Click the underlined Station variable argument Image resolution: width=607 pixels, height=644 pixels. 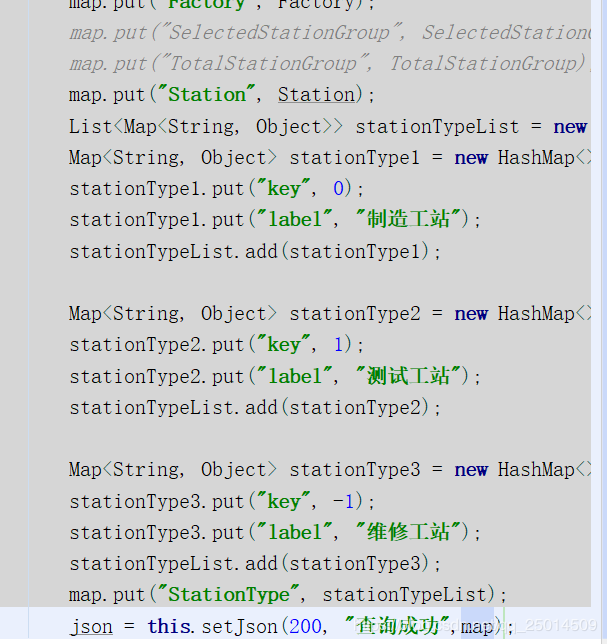pos(316,95)
